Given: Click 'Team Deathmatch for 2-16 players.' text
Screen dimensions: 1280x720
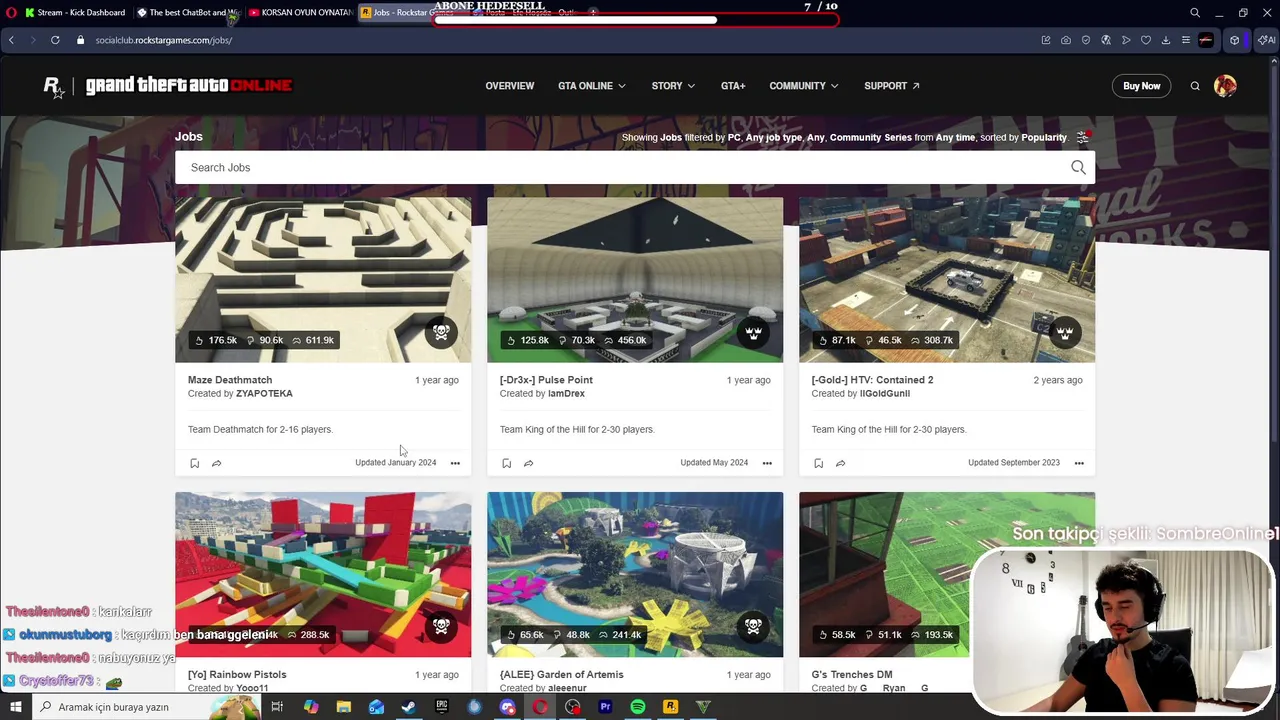Looking at the screenshot, I should (x=260, y=430).
